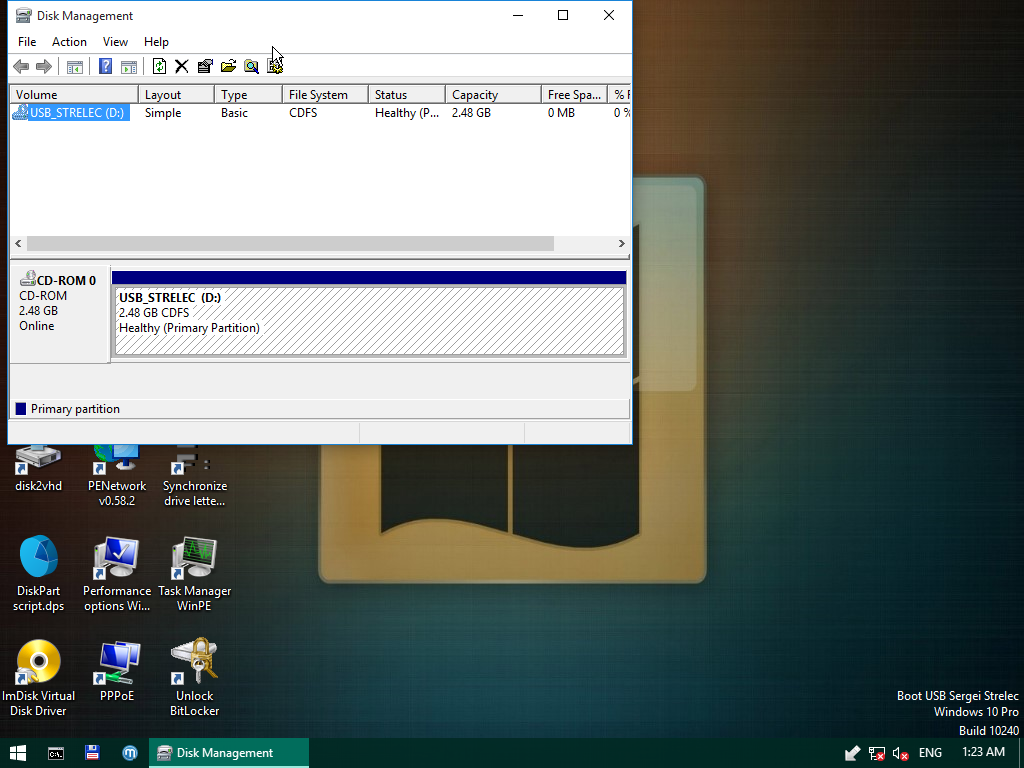Open the Properties toolbar icon

(x=205, y=66)
